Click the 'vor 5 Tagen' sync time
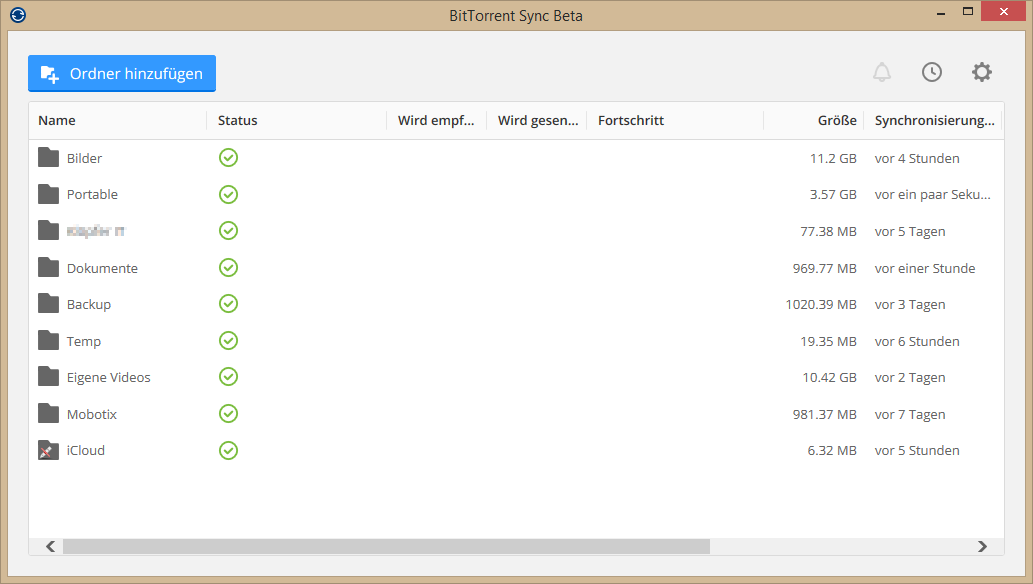The width and height of the screenshot is (1033, 584). [x=910, y=231]
